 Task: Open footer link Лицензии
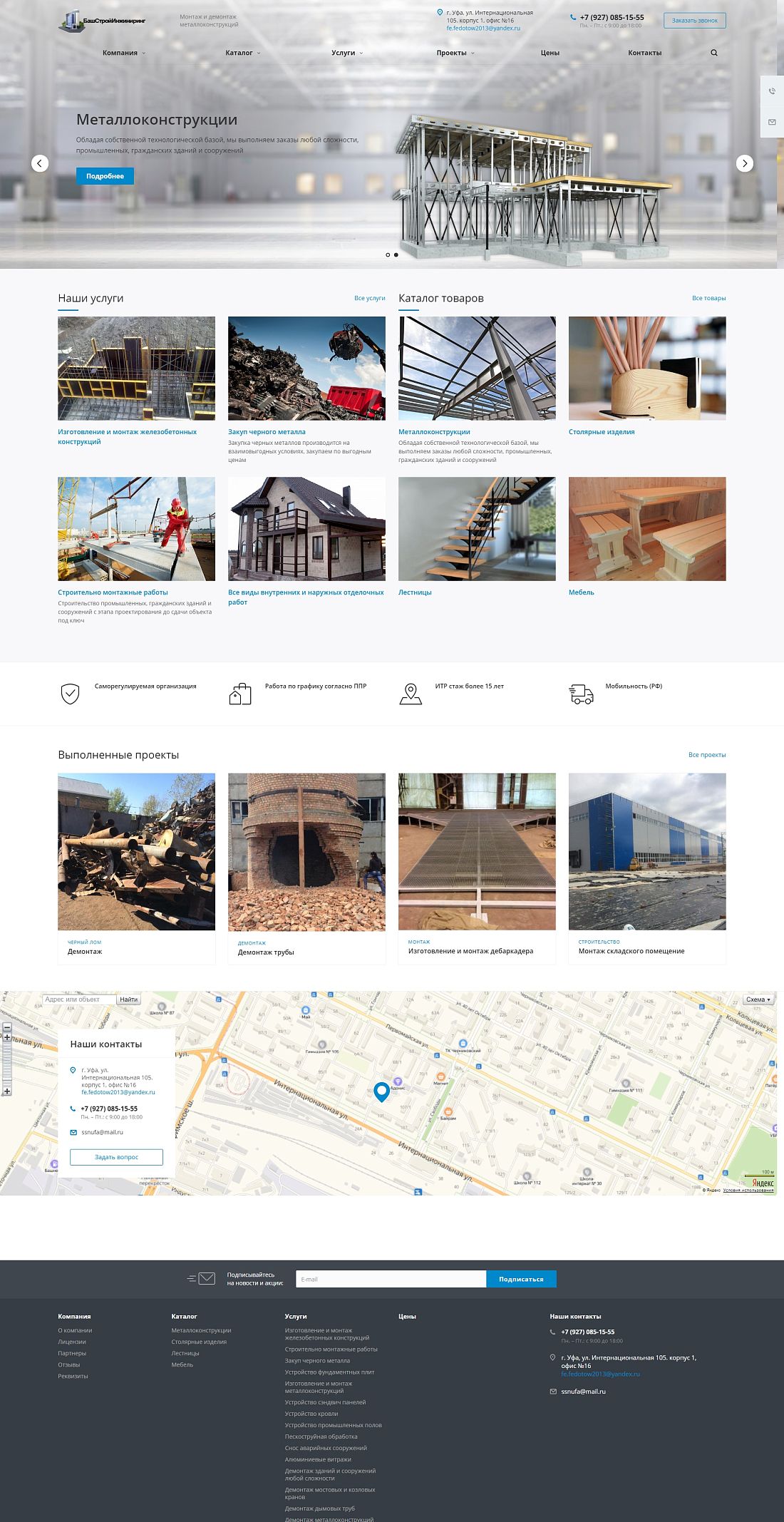tap(72, 1342)
